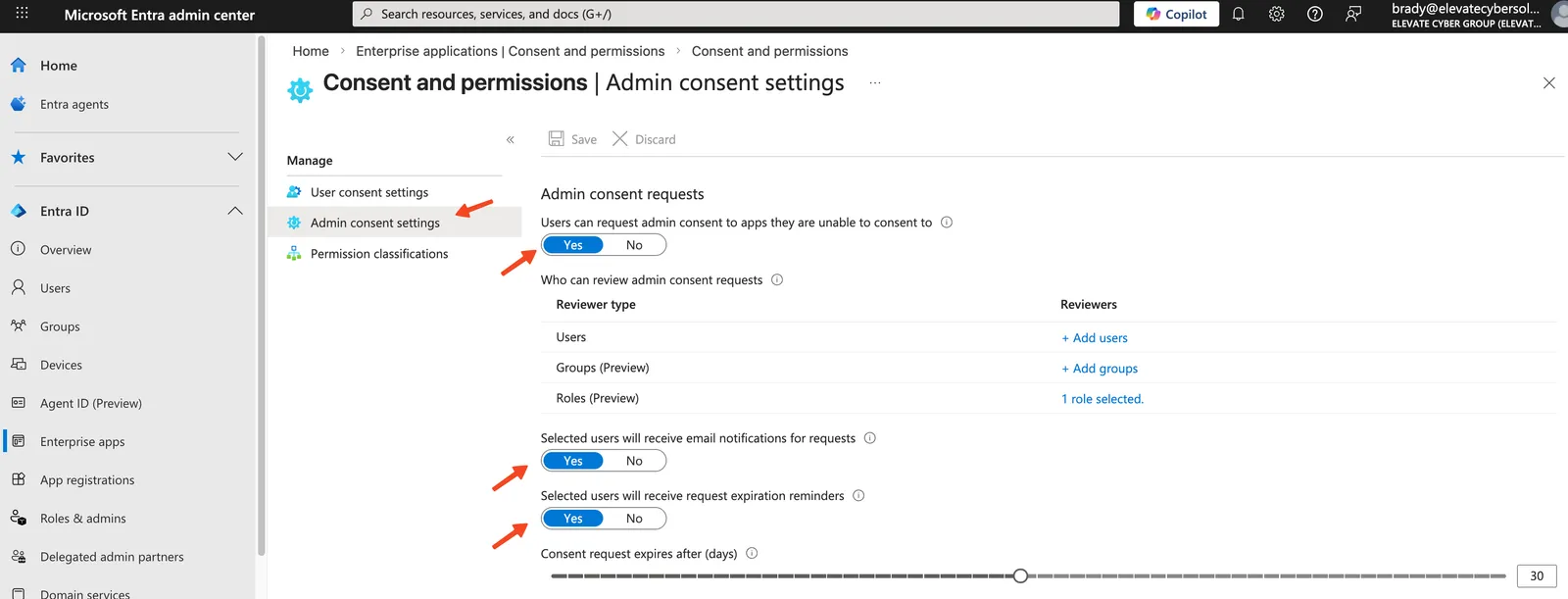
Task: Launch Copilot from the top bar
Action: 1176,14
